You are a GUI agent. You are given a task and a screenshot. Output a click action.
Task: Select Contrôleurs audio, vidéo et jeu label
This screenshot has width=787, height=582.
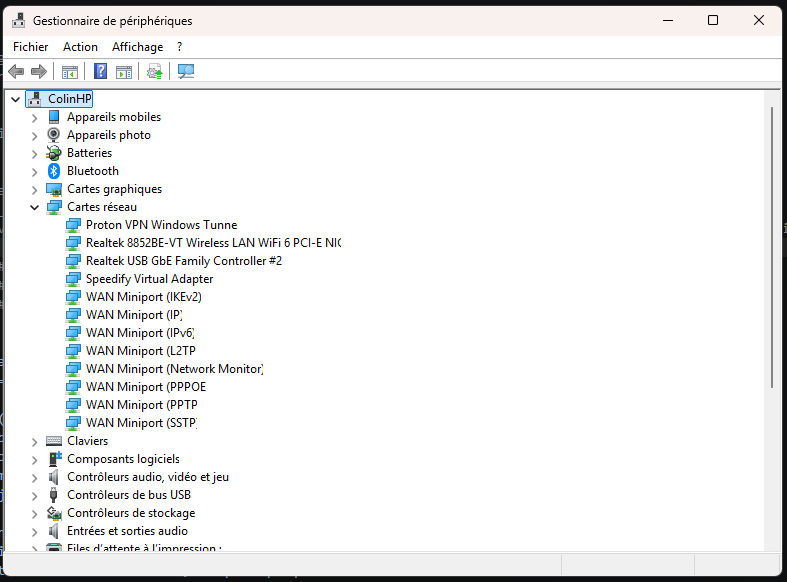click(148, 477)
